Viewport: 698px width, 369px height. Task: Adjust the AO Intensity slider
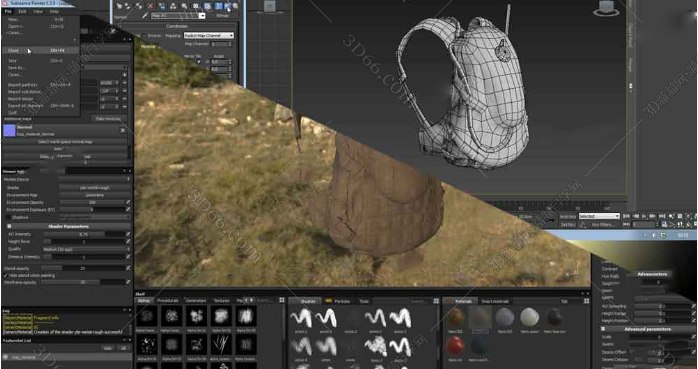[x=83, y=234]
